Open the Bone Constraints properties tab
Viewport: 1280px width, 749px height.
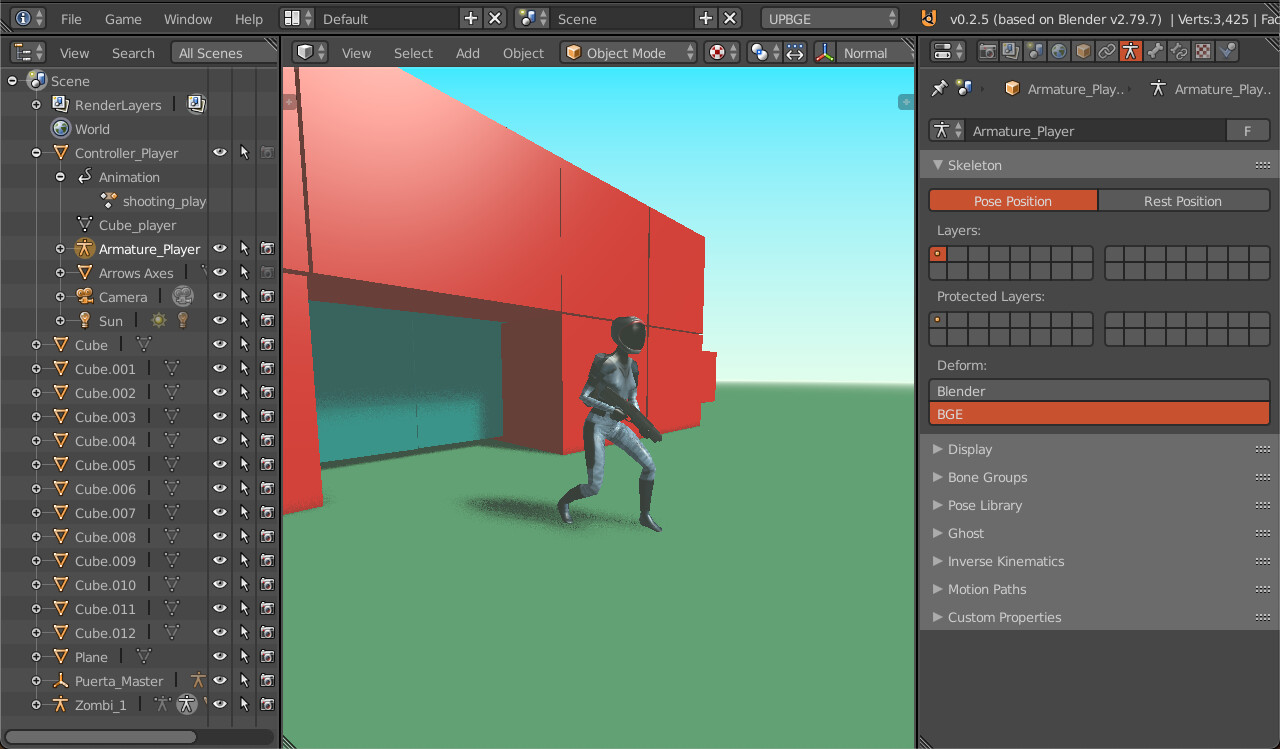tap(1179, 52)
